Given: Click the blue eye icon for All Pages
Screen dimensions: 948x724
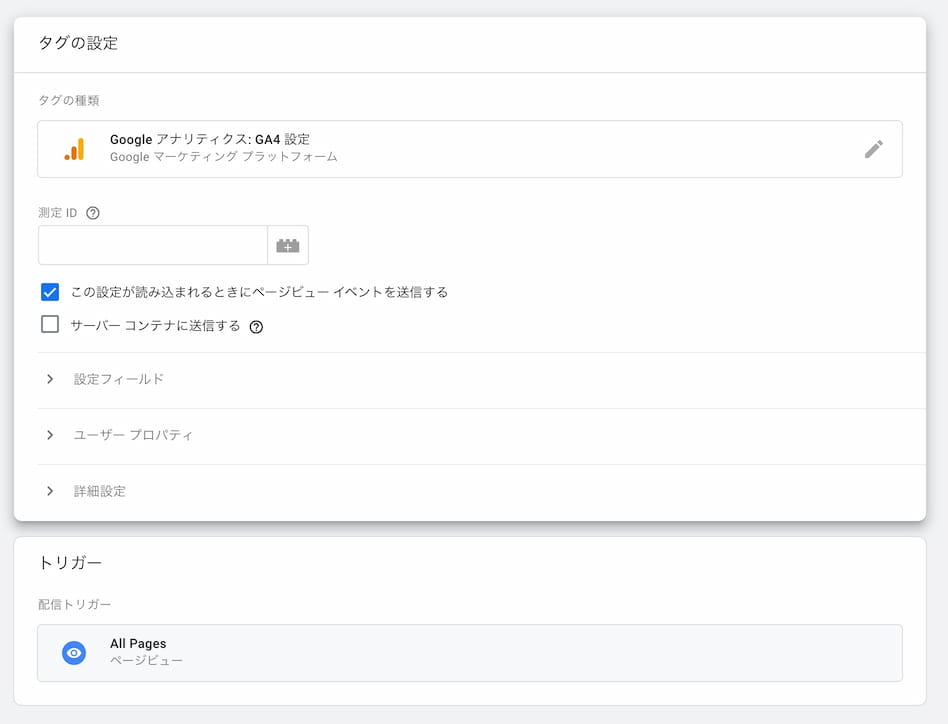Looking at the screenshot, I should point(74,653).
